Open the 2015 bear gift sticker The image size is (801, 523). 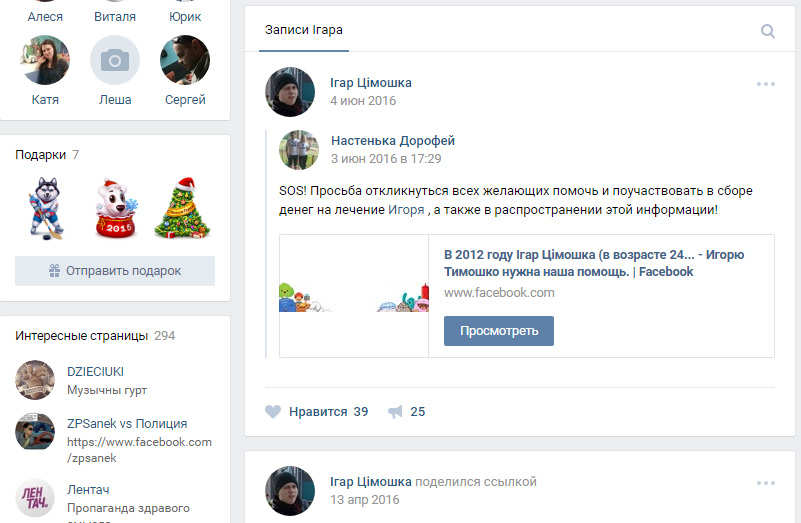116,208
